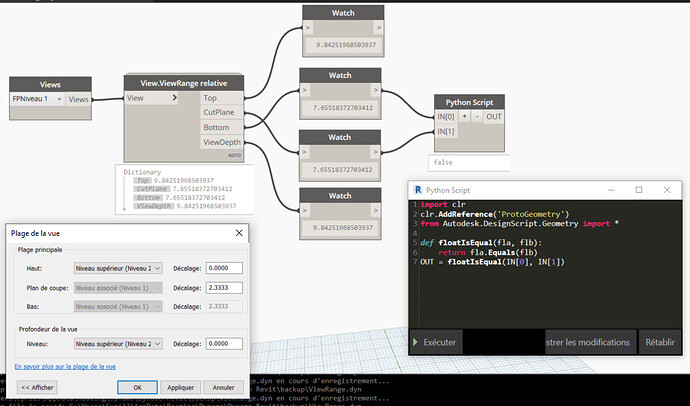Click the View input port of View.ViewRange node
This screenshot has height=406, width=690.
[152, 98]
